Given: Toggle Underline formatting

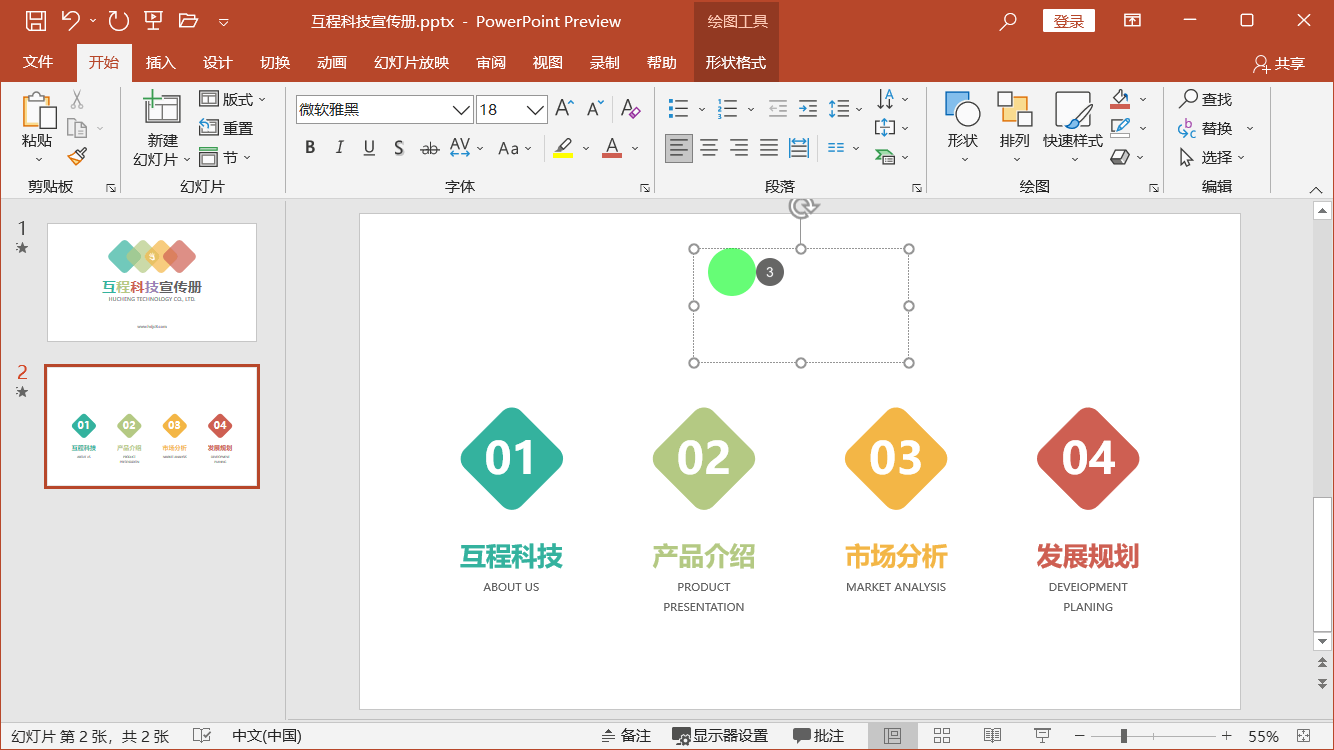Looking at the screenshot, I should tap(369, 148).
